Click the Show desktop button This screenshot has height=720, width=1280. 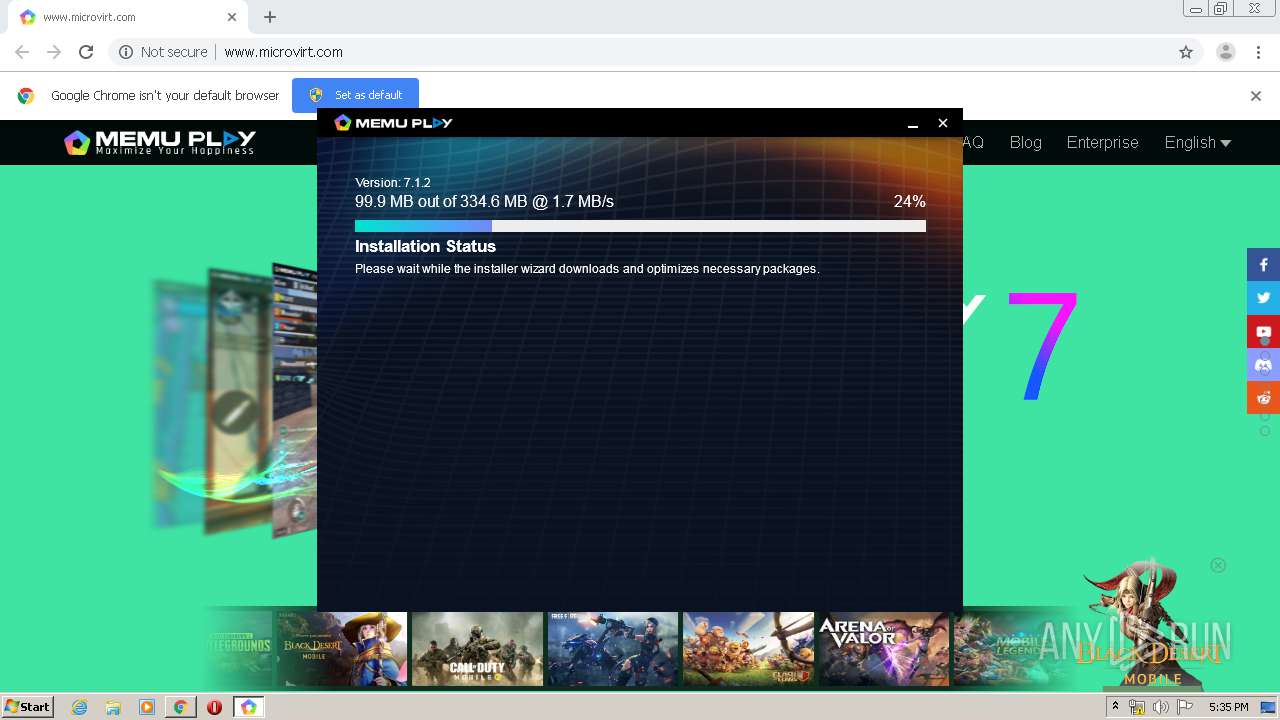(1269, 707)
